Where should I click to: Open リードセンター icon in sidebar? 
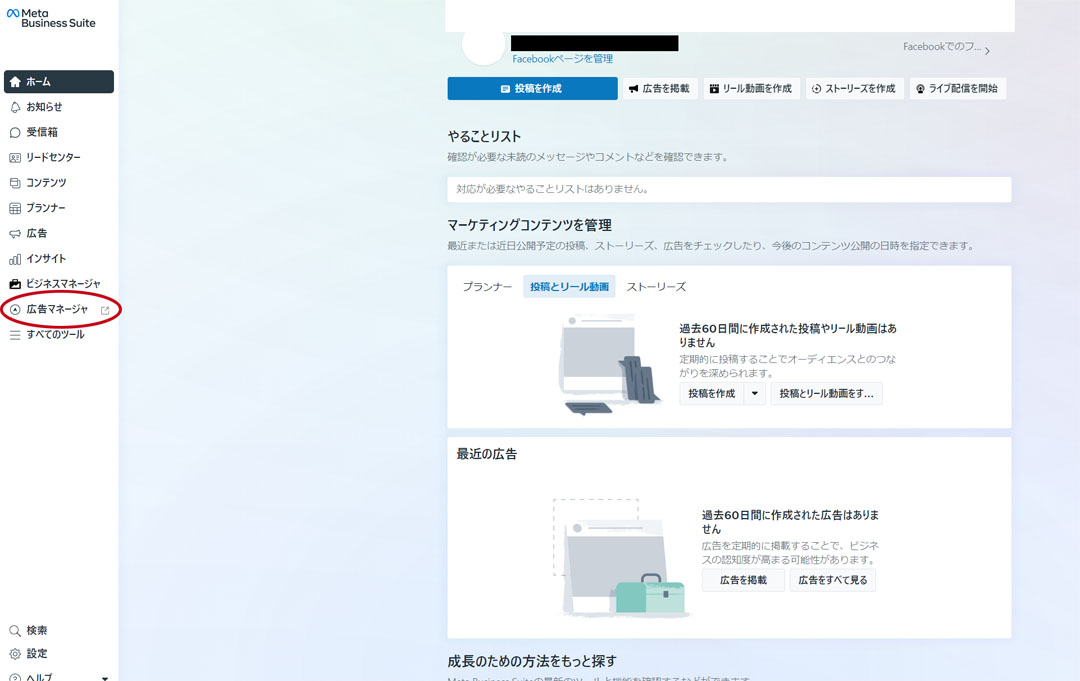(x=15, y=158)
